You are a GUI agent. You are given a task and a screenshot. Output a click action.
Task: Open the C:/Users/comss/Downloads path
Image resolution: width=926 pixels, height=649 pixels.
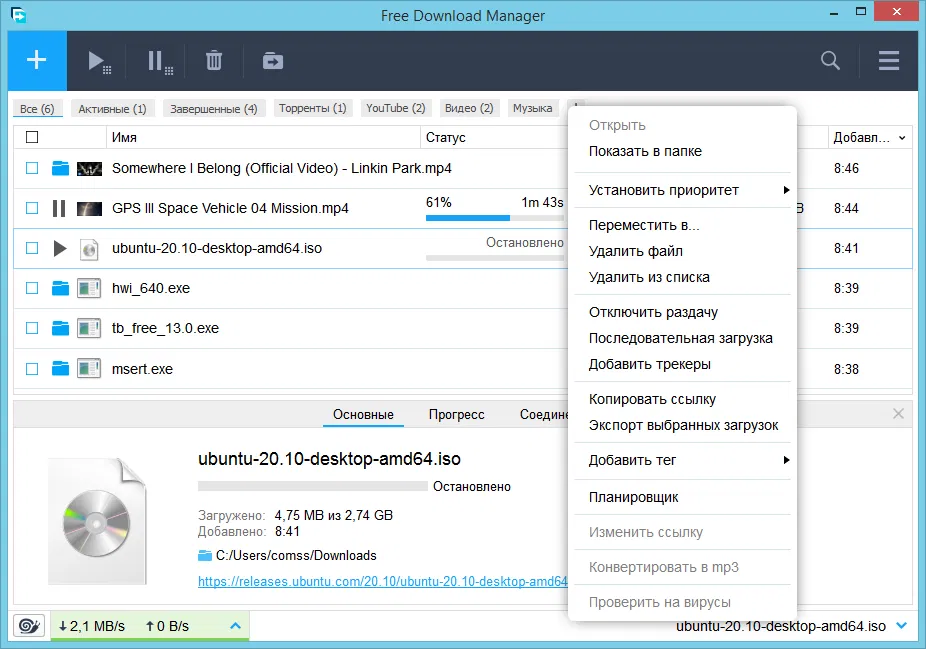pos(296,556)
